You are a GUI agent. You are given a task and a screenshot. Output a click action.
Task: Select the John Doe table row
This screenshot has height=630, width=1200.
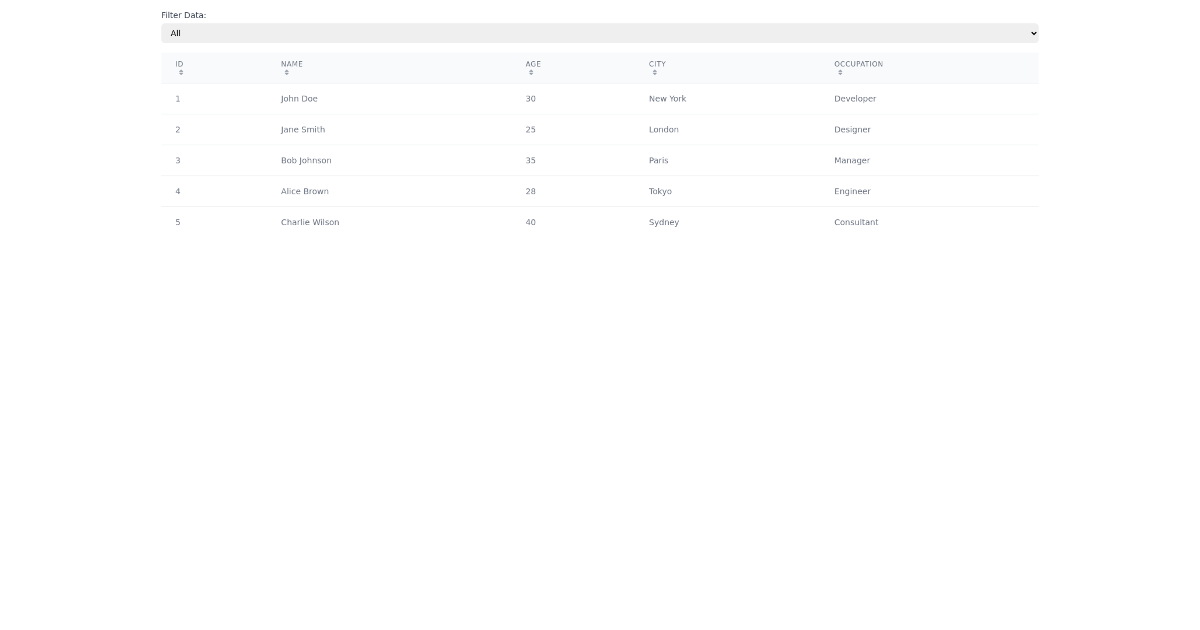pos(500,98)
